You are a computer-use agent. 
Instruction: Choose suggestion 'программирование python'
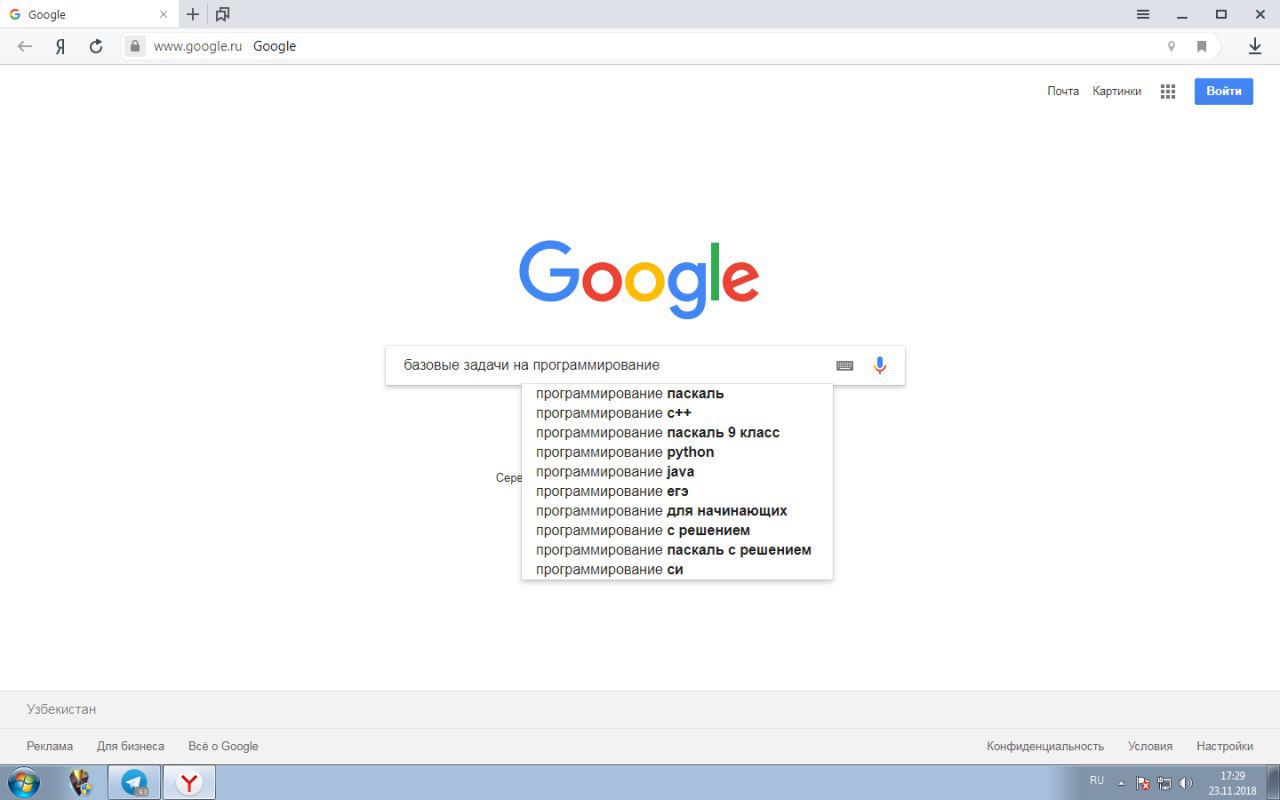pos(677,452)
